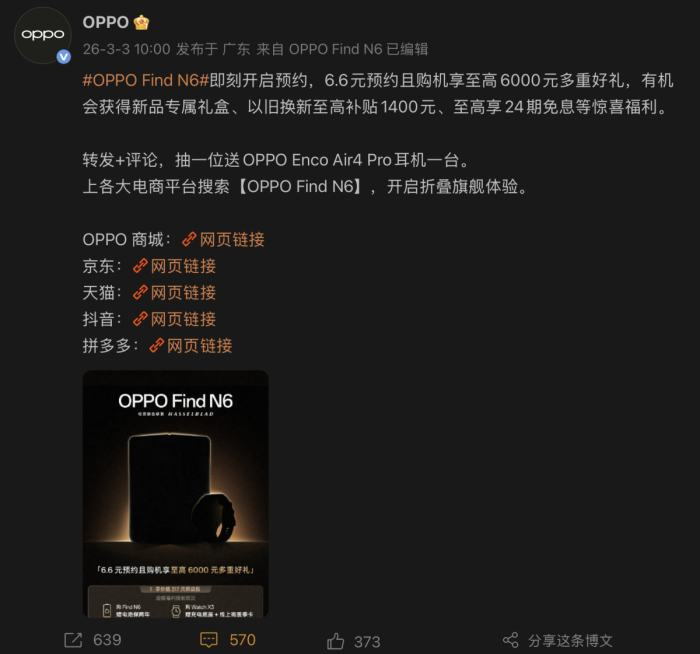Like the post with thumbs-up icon
This screenshot has height=654, width=700.
[335, 641]
